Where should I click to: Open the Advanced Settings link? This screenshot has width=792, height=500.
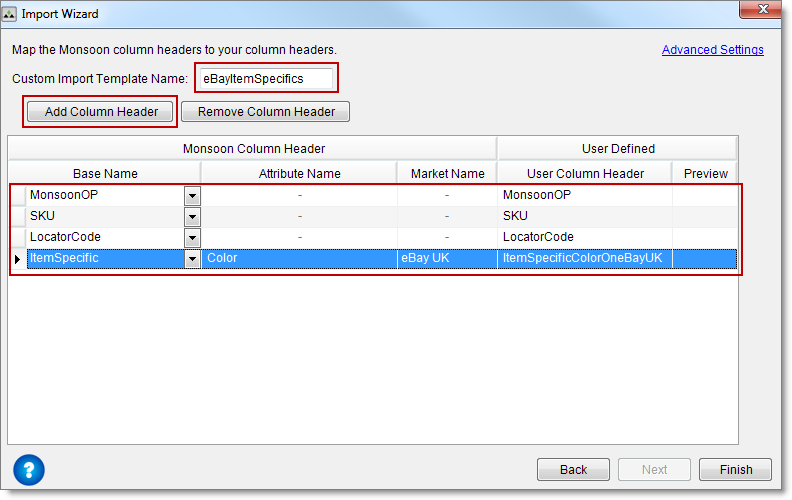click(x=712, y=50)
